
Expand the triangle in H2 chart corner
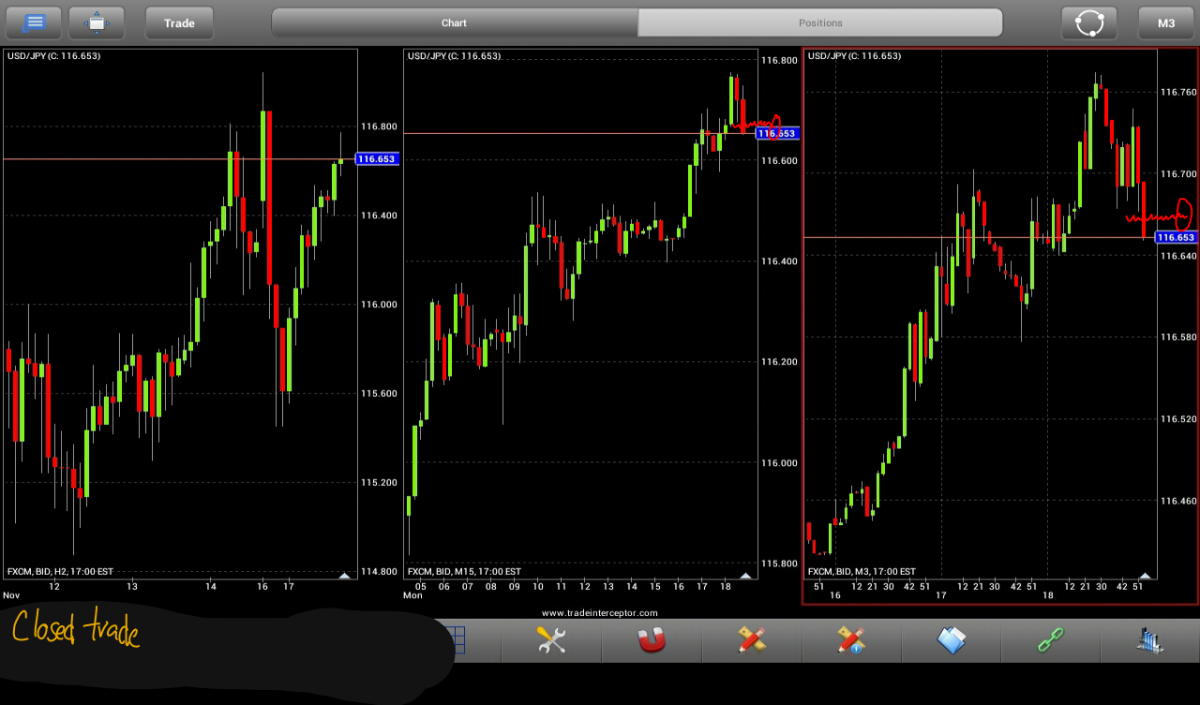pos(345,575)
